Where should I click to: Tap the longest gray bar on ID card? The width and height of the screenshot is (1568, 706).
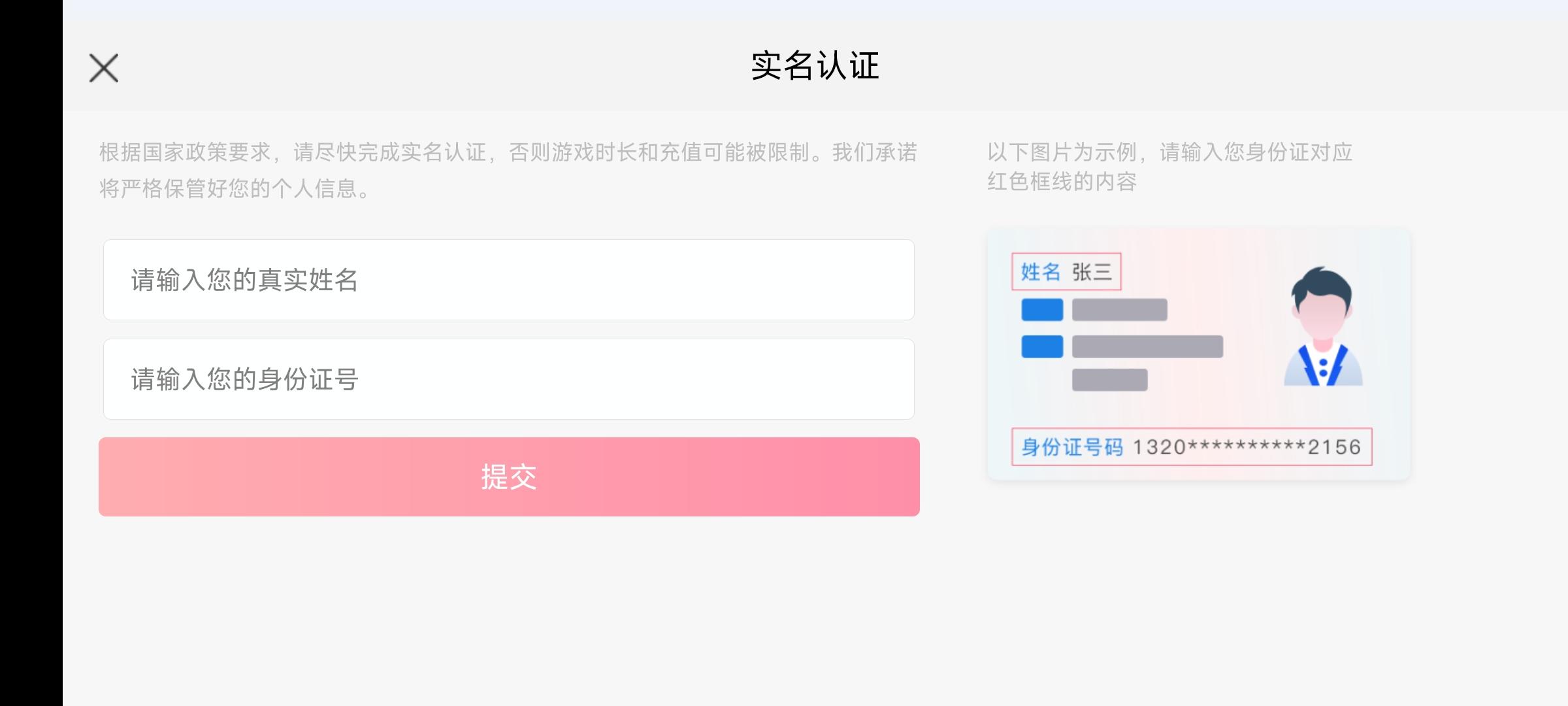1147,346
